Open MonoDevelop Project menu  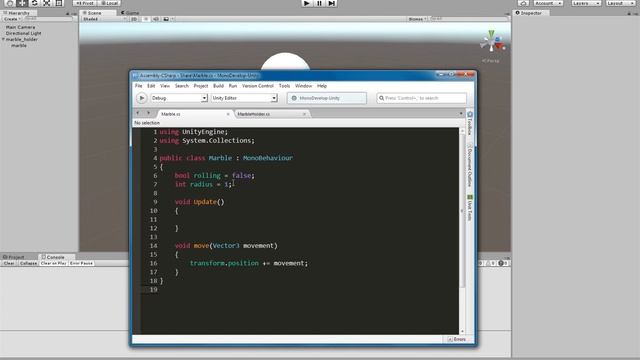(x=200, y=86)
